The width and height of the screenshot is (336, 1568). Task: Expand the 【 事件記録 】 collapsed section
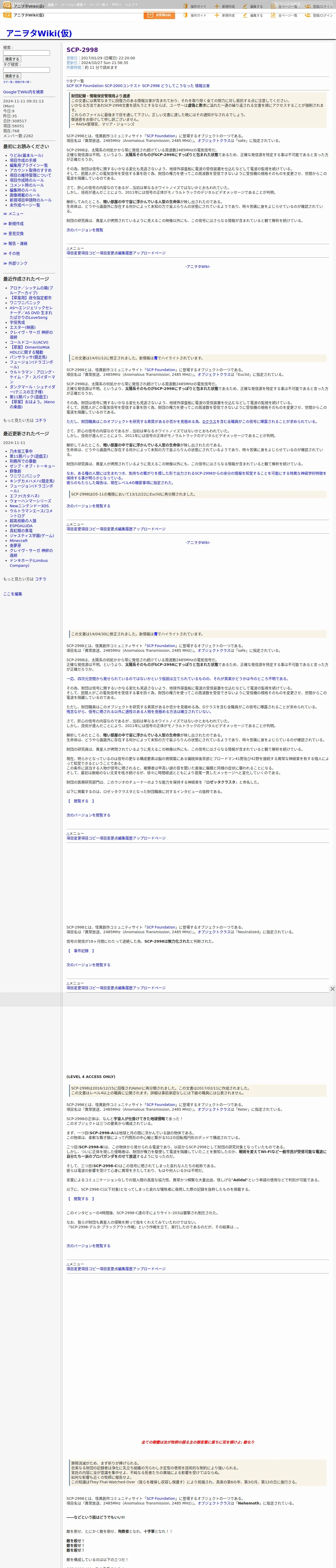[81, 951]
